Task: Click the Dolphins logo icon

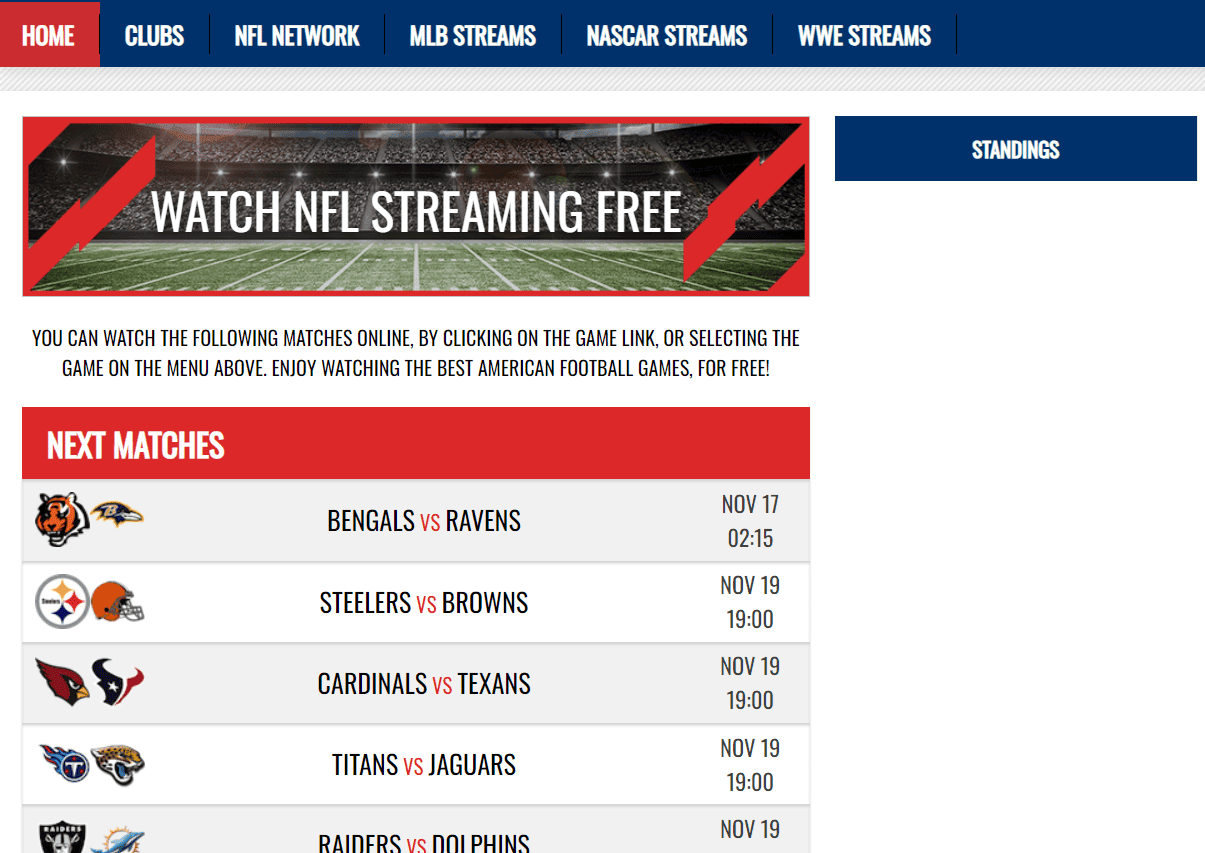Action: coord(118,841)
